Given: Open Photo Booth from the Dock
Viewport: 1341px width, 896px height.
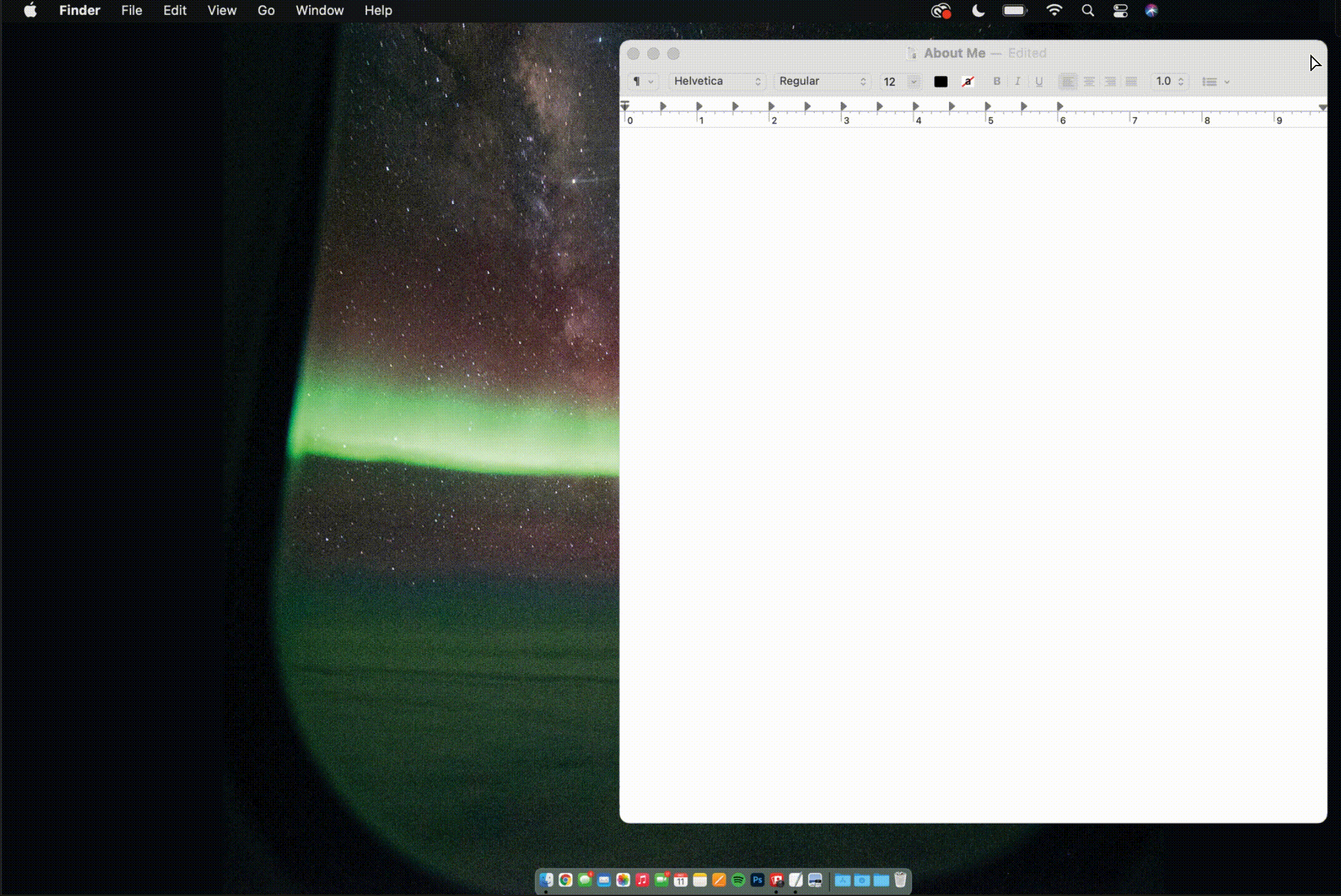Looking at the screenshot, I should click(777, 880).
